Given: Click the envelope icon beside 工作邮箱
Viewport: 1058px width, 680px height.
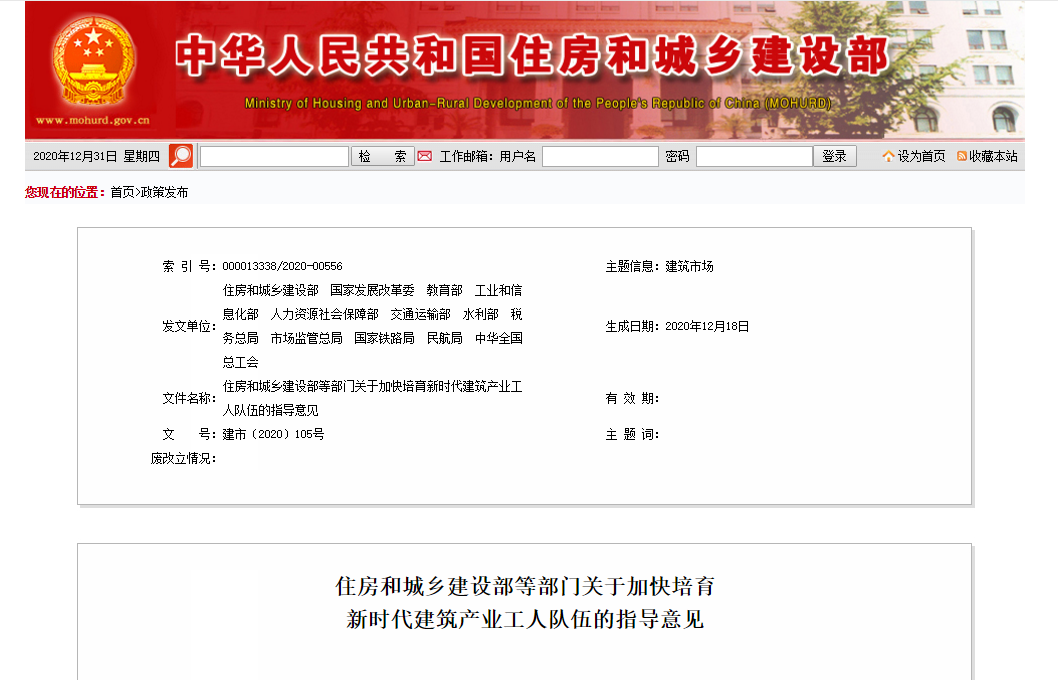Looking at the screenshot, I should coord(424,156).
